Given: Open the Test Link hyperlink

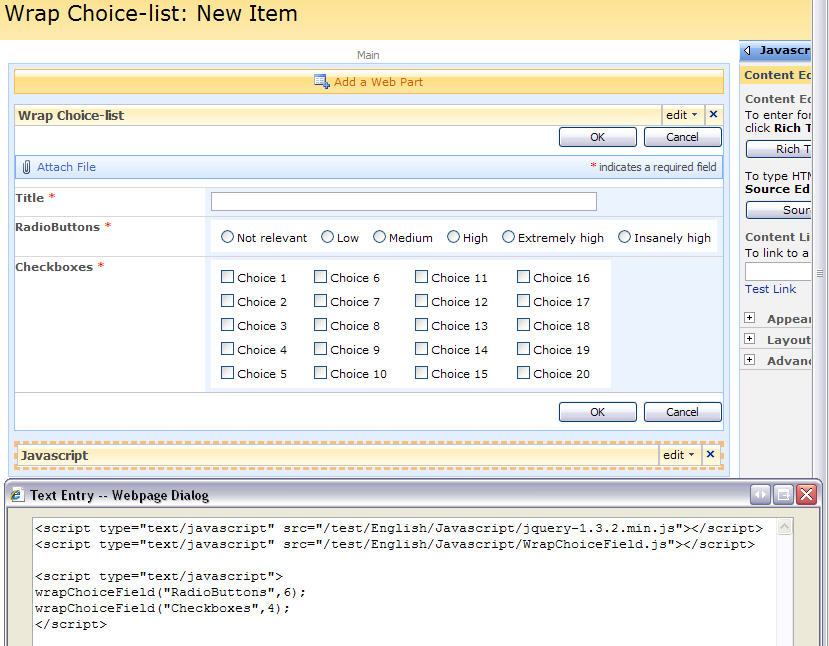Looking at the screenshot, I should tap(770, 289).
